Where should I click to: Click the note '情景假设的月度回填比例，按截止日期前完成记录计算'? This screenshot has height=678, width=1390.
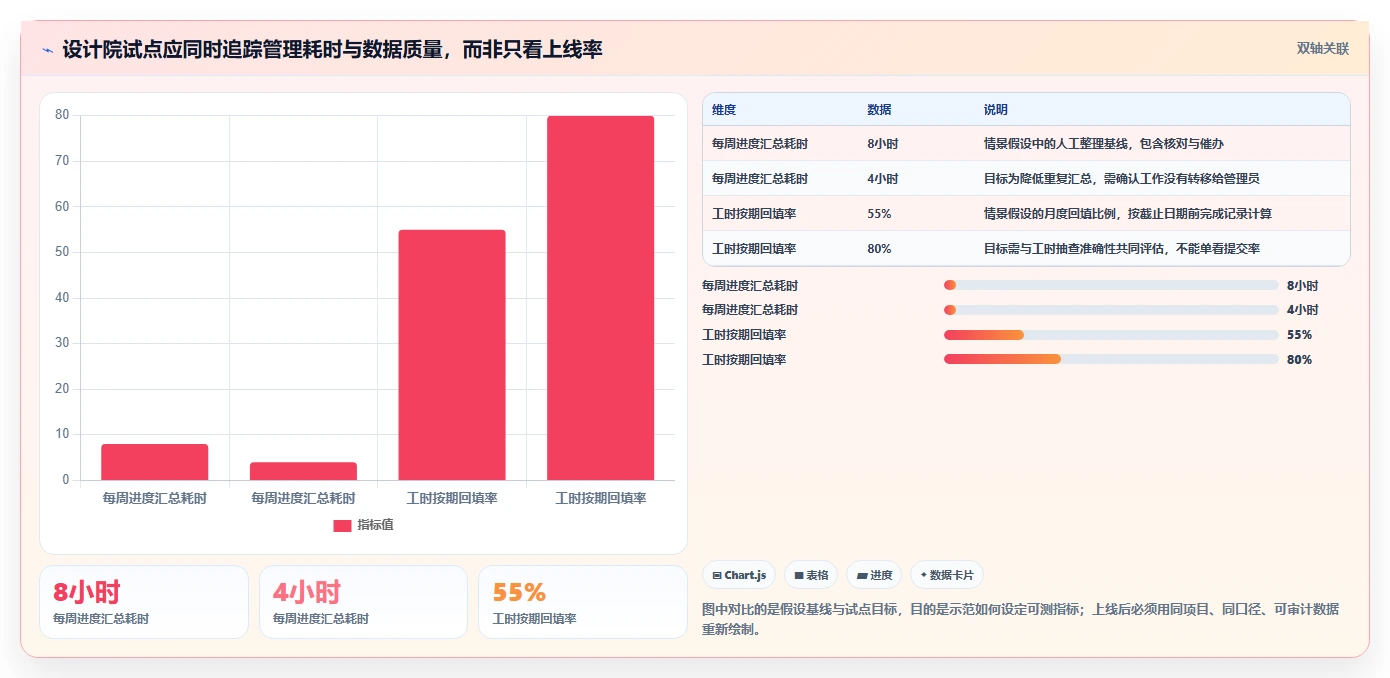point(1128,214)
